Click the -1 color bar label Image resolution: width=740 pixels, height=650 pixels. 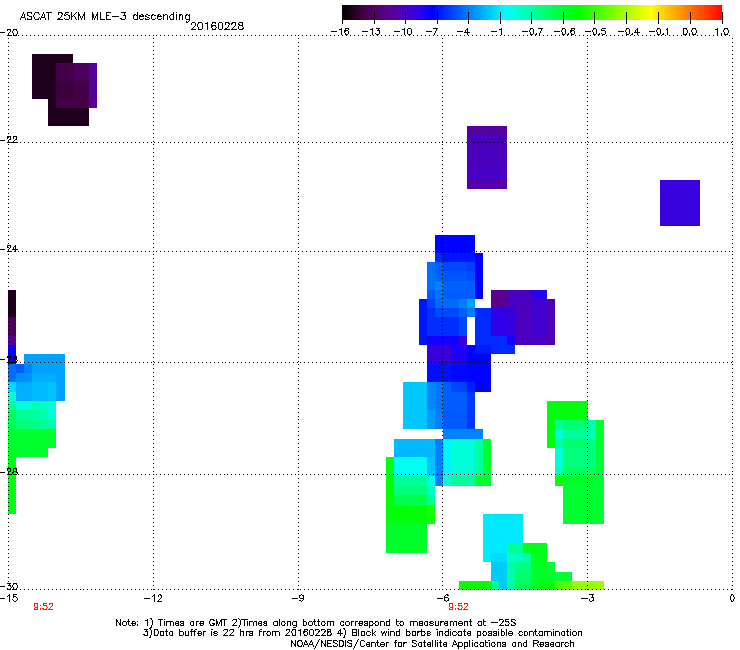tap(496, 32)
